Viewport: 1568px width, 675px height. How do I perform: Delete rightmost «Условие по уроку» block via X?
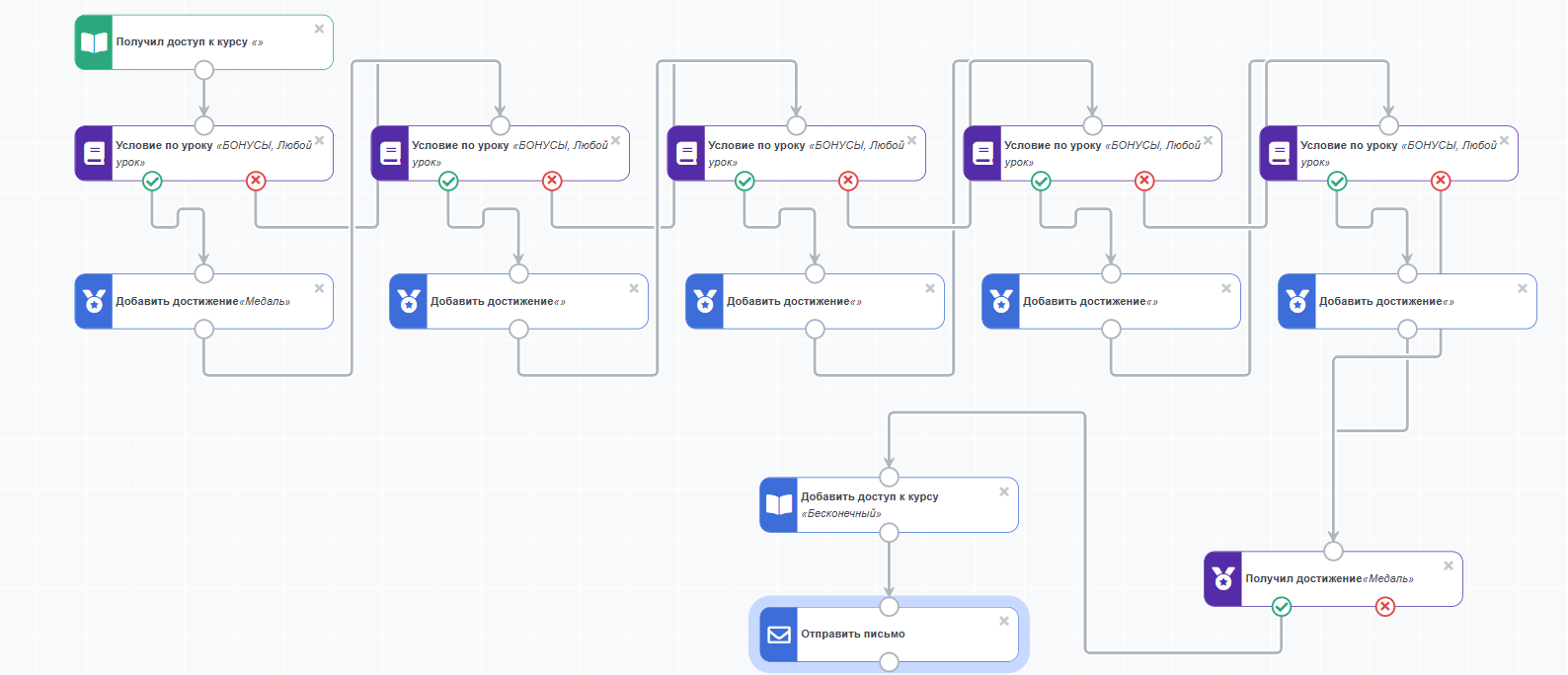[1504, 140]
